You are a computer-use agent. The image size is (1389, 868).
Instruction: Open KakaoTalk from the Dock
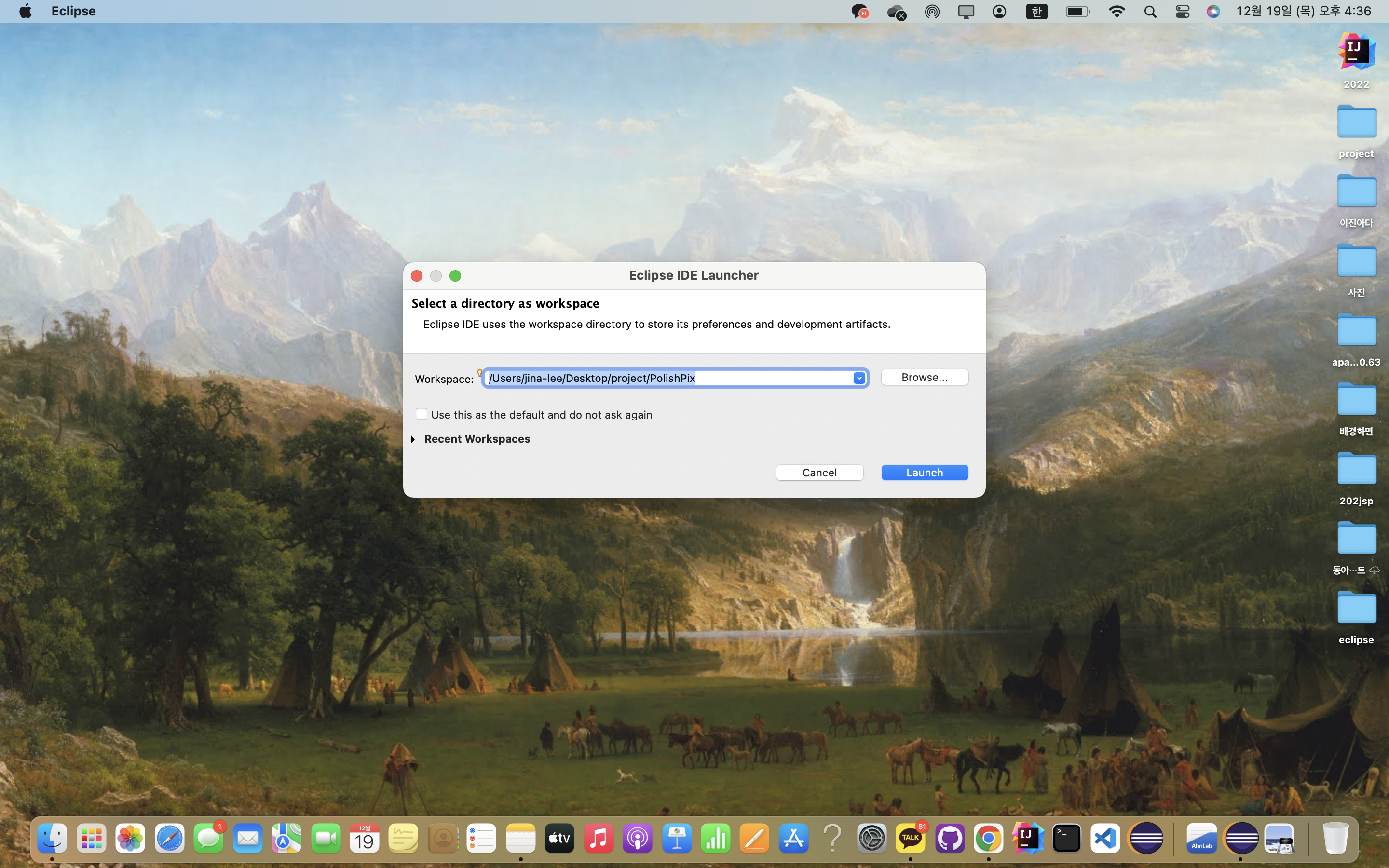pos(910,839)
